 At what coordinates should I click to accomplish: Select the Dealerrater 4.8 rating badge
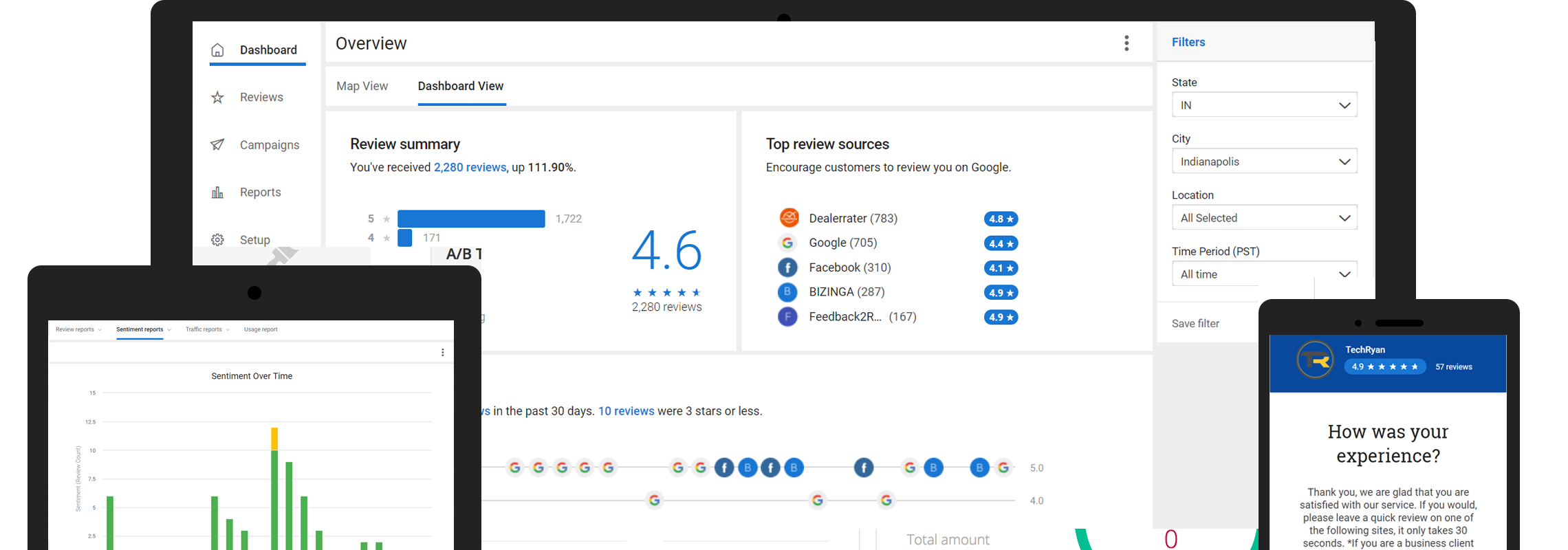click(x=1001, y=219)
